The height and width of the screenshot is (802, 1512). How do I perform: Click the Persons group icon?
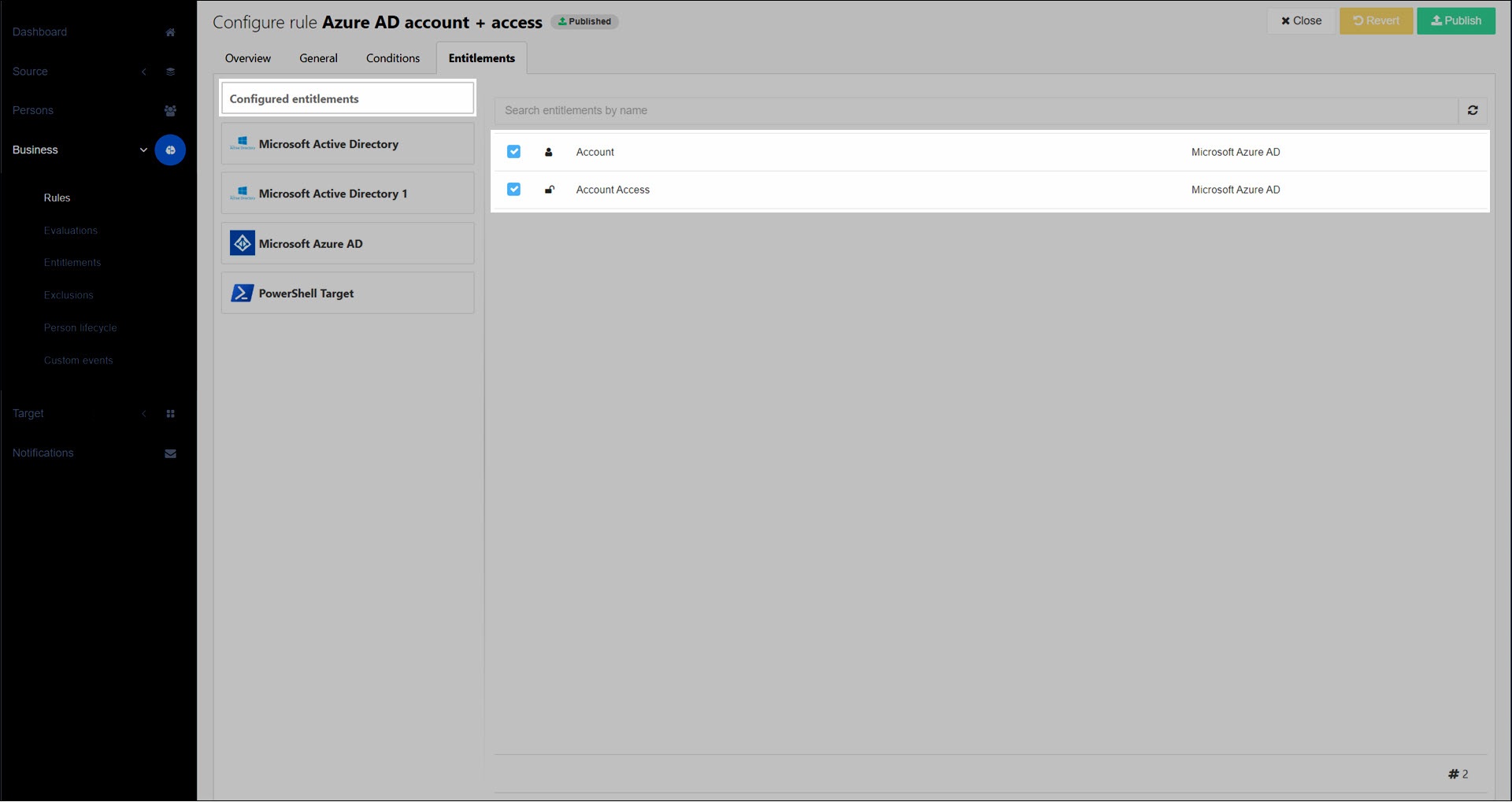(x=170, y=111)
